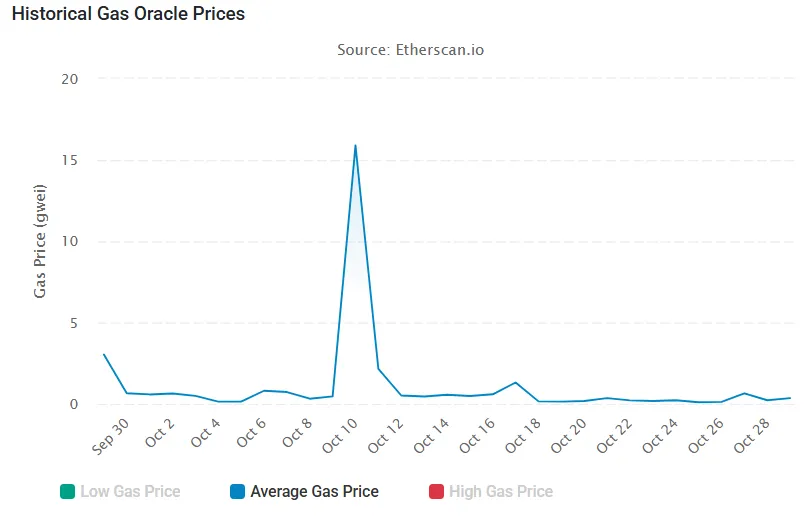Click the red High Gas Price swatch
This screenshot has height=516, width=812.
pyautogui.click(x=436, y=491)
